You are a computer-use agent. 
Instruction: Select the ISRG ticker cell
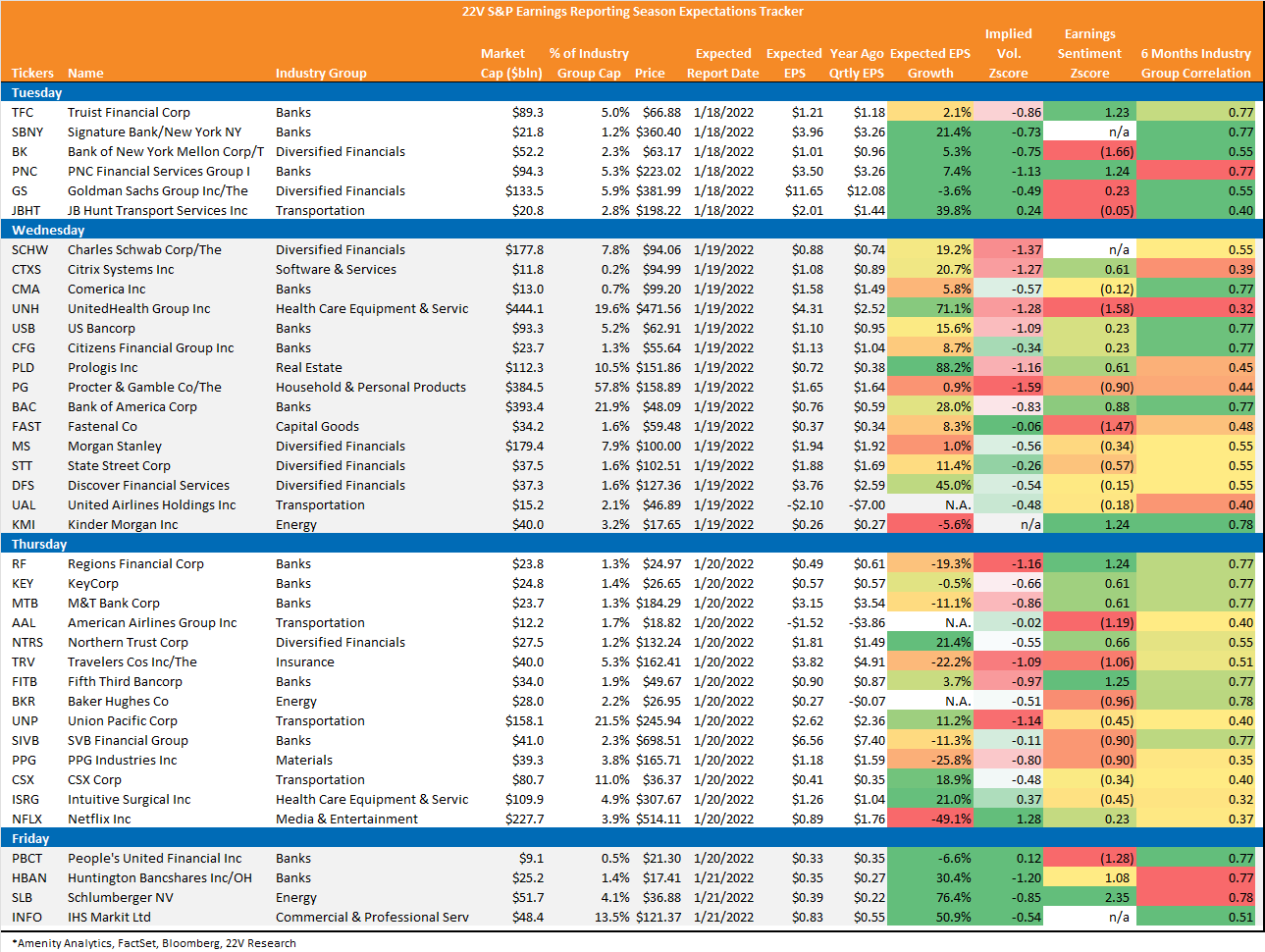coord(25,799)
